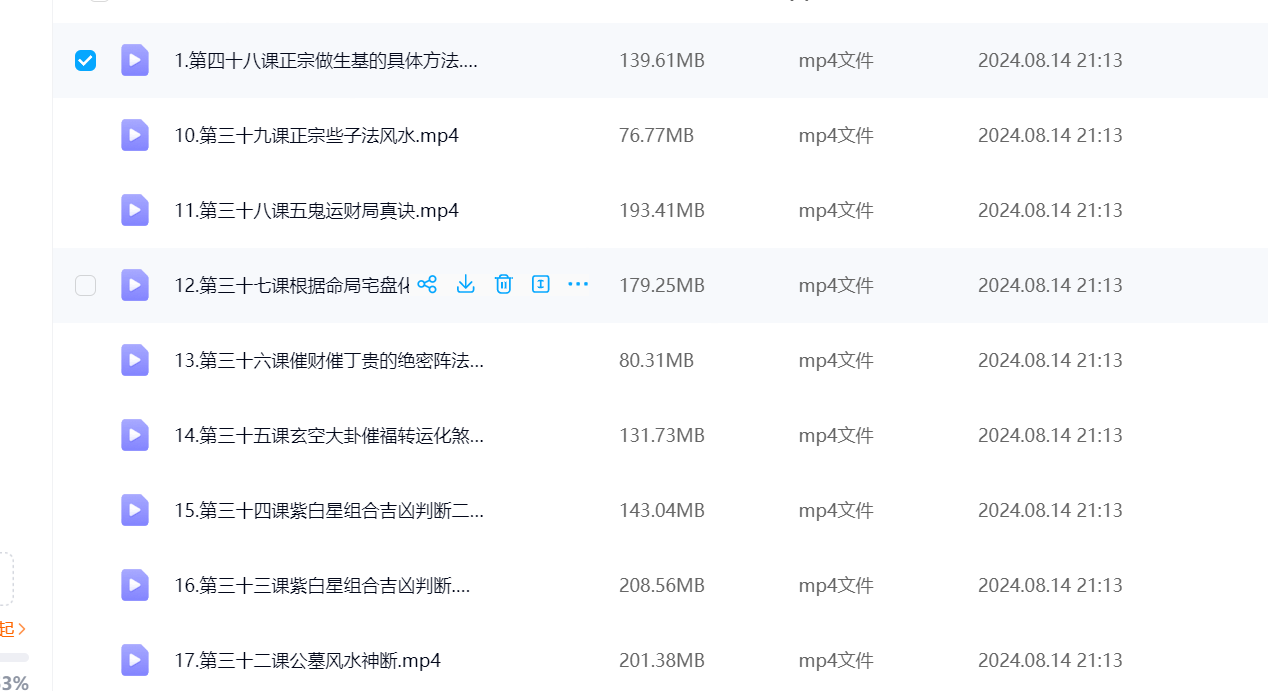
Task: Click the video file icon of file 17
Action: coord(135,660)
